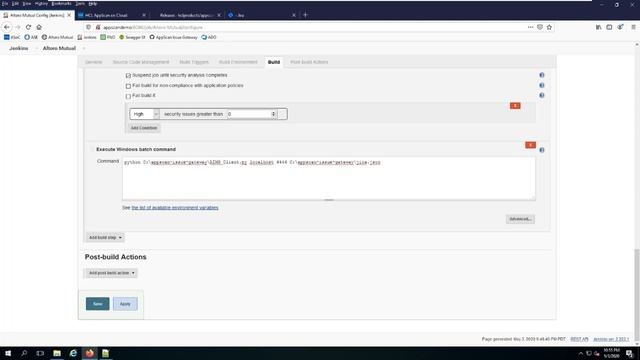Open Bookmarks menu in menu bar
The height and width of the screenshot is (360, 640).
(61, 3)
